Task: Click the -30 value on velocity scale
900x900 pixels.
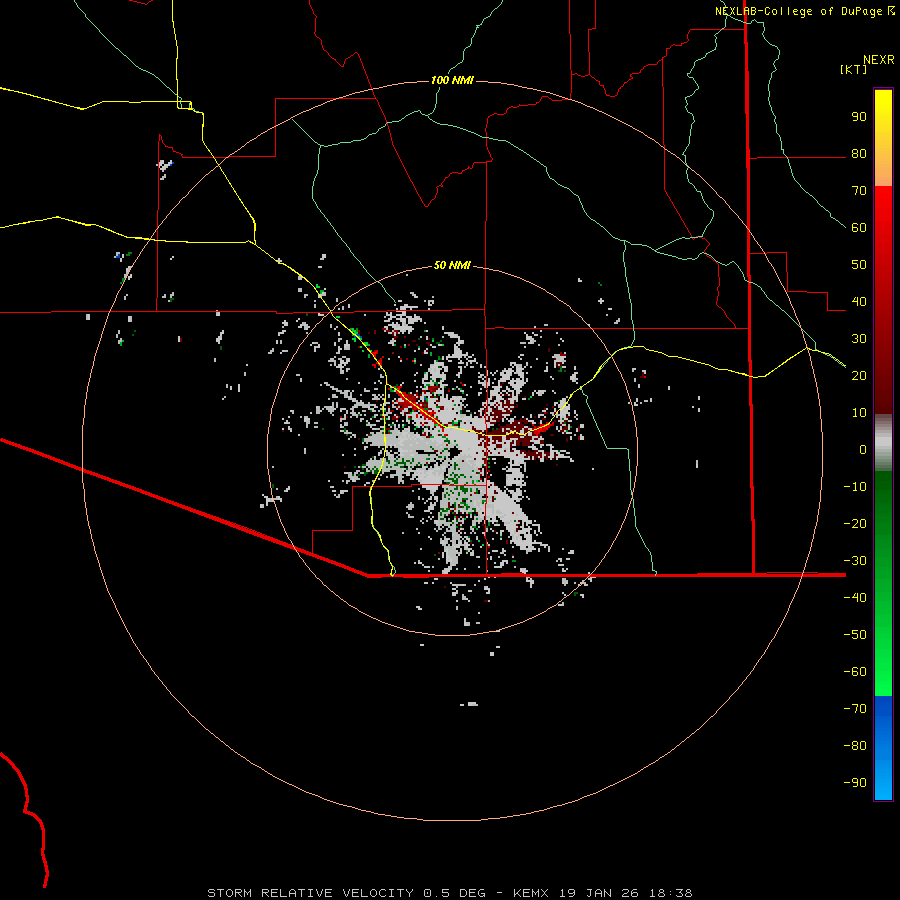Action: [x=855, y=561]
